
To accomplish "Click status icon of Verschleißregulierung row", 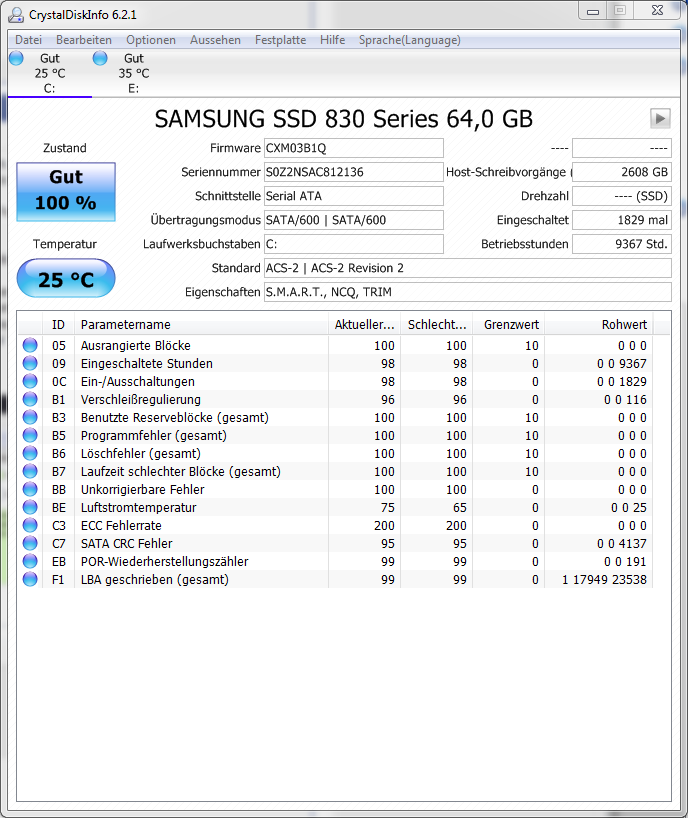I will (x=30, y=399).
